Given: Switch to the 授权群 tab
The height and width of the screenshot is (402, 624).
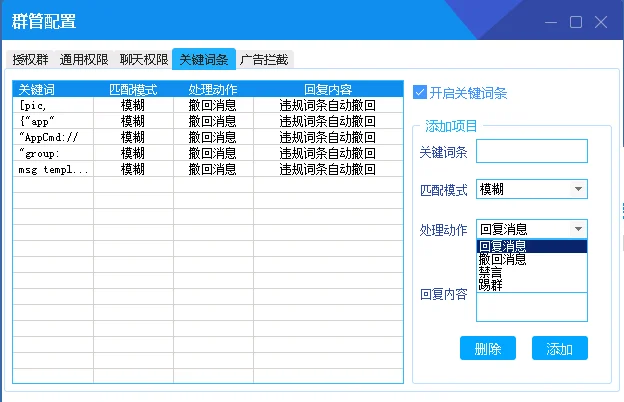Looking at the screenshot, I should [x=30, y=60].
